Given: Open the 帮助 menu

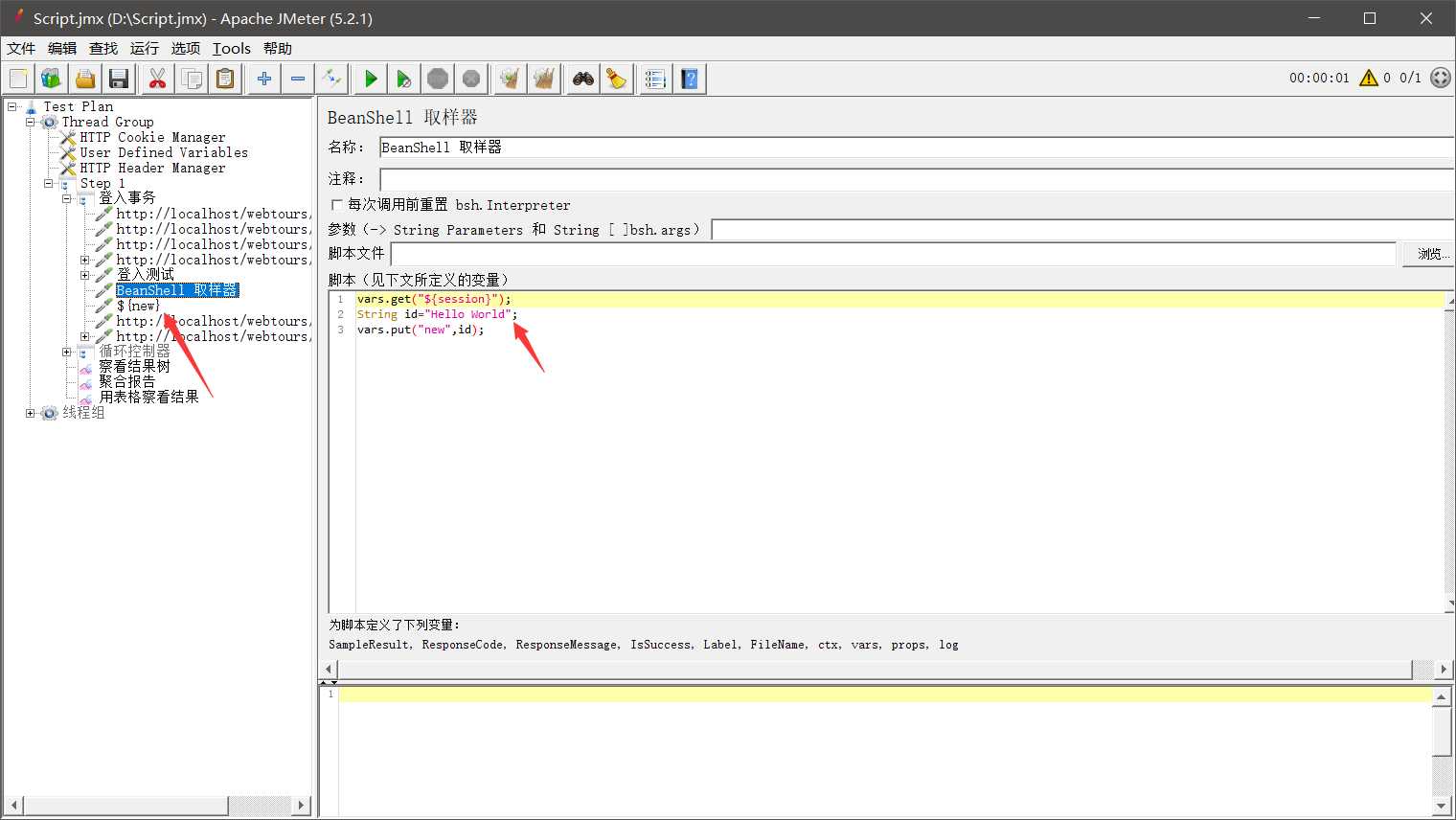Looking at the screenshot, I should [278, 48].
